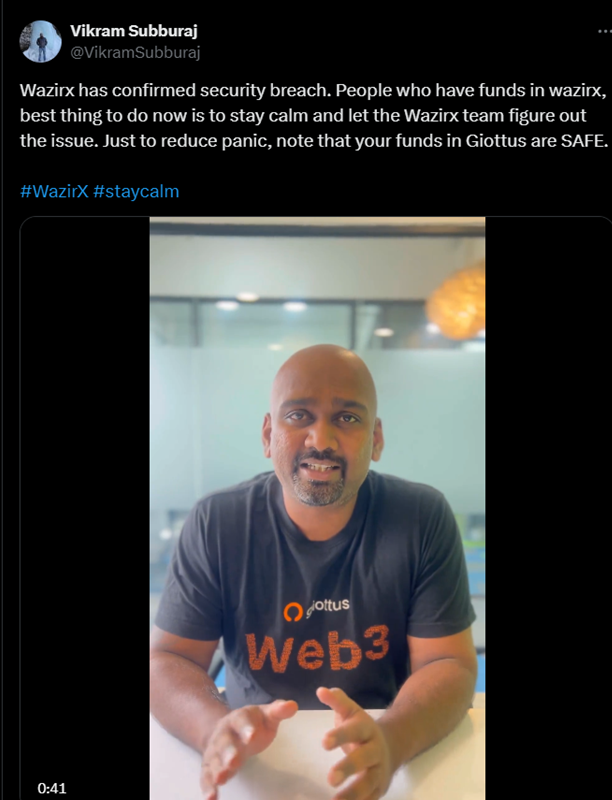
Task: Open the three-dot more options menu
Action: (605, 32)
